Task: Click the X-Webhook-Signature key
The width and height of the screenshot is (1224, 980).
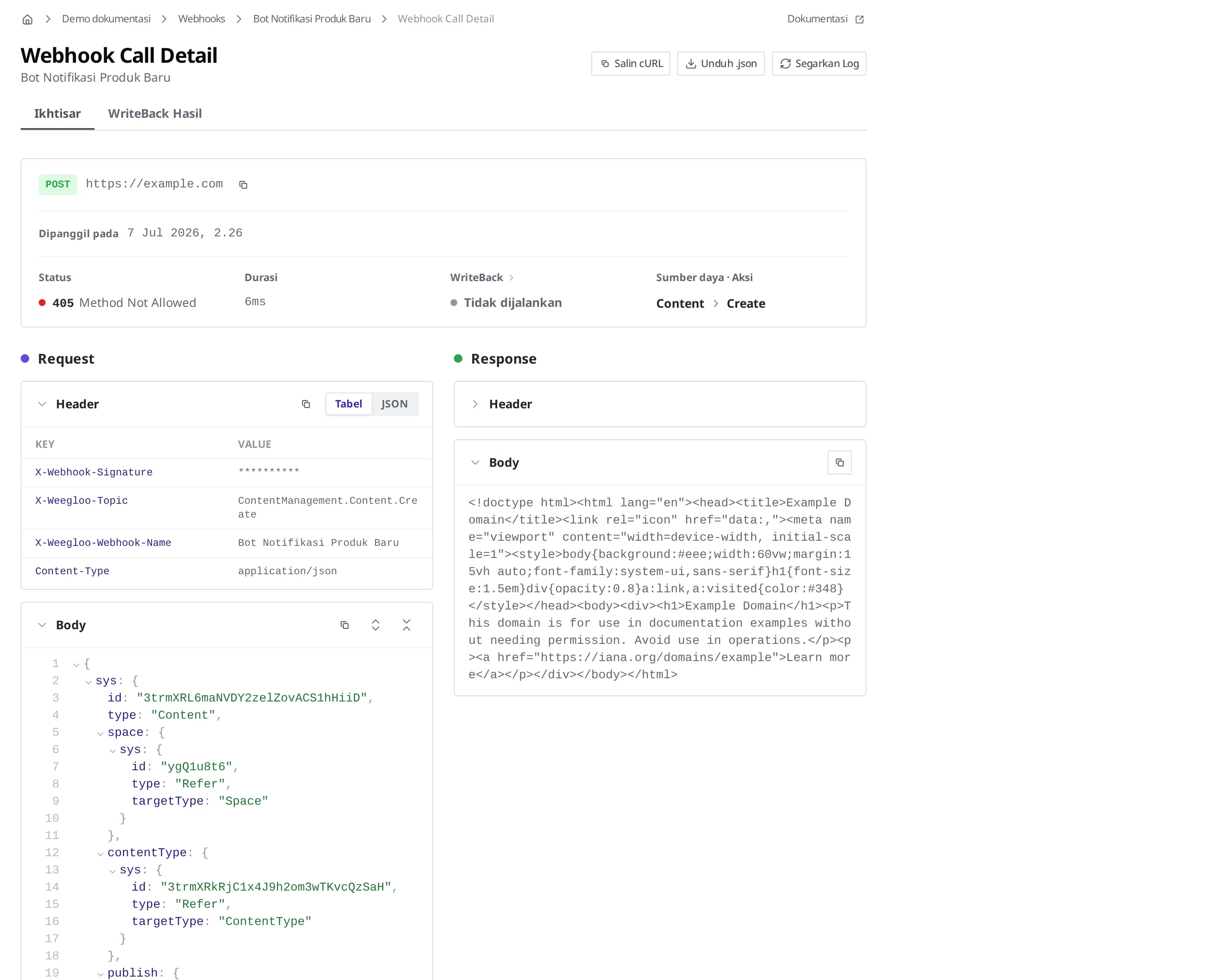Action: tap(94, 472)
